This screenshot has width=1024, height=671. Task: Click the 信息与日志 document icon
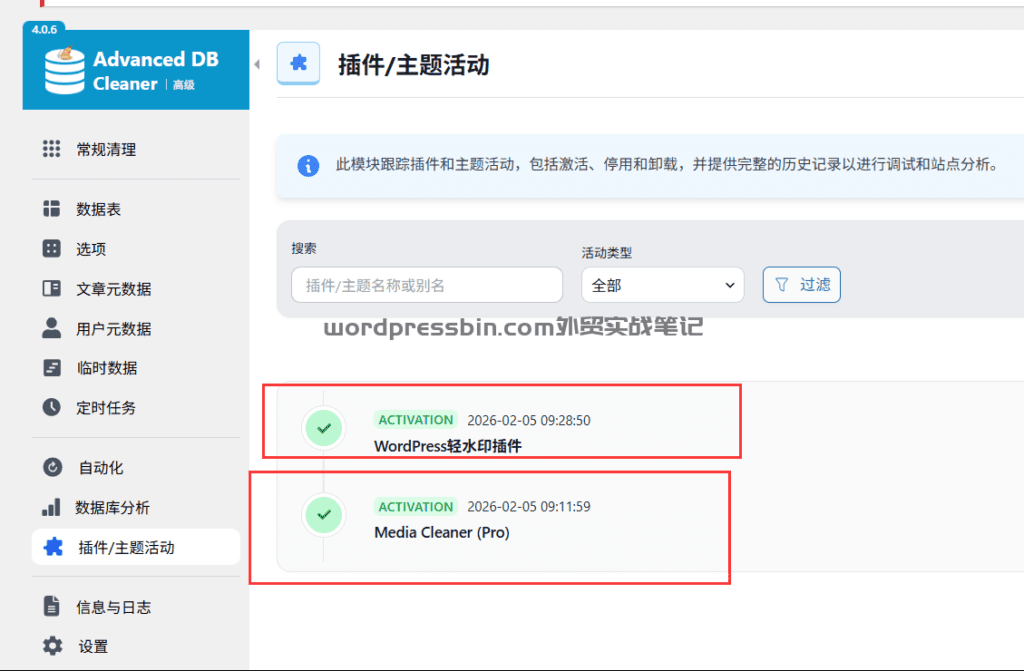54,606
